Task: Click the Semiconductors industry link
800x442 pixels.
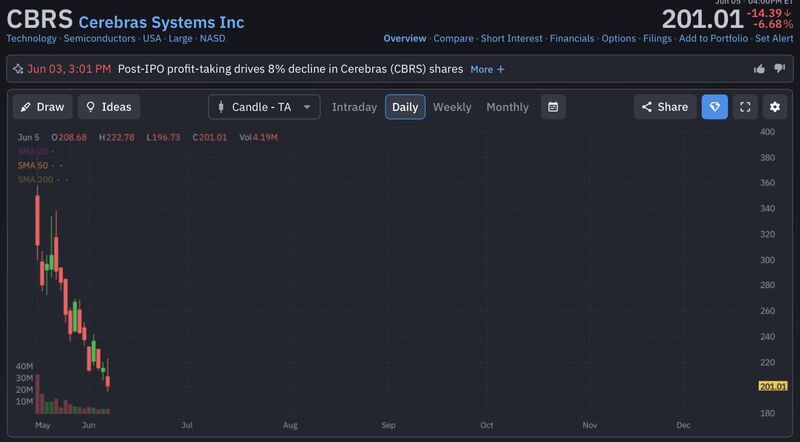Action: [x=99, y=38]
